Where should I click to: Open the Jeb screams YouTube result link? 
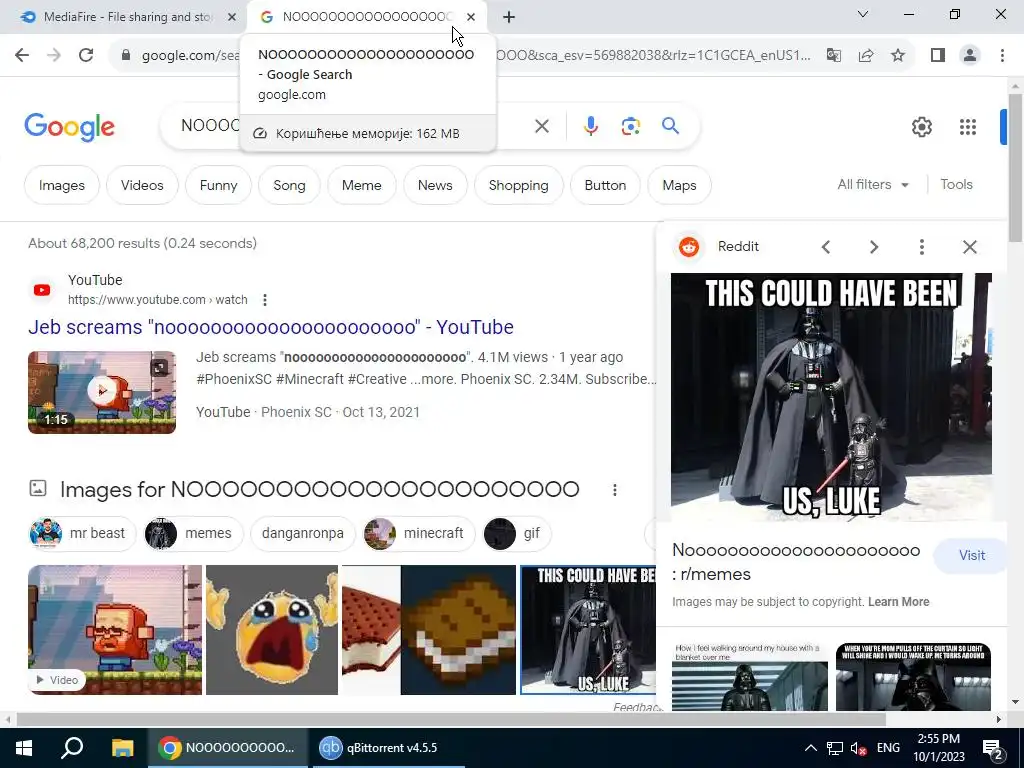270,327
